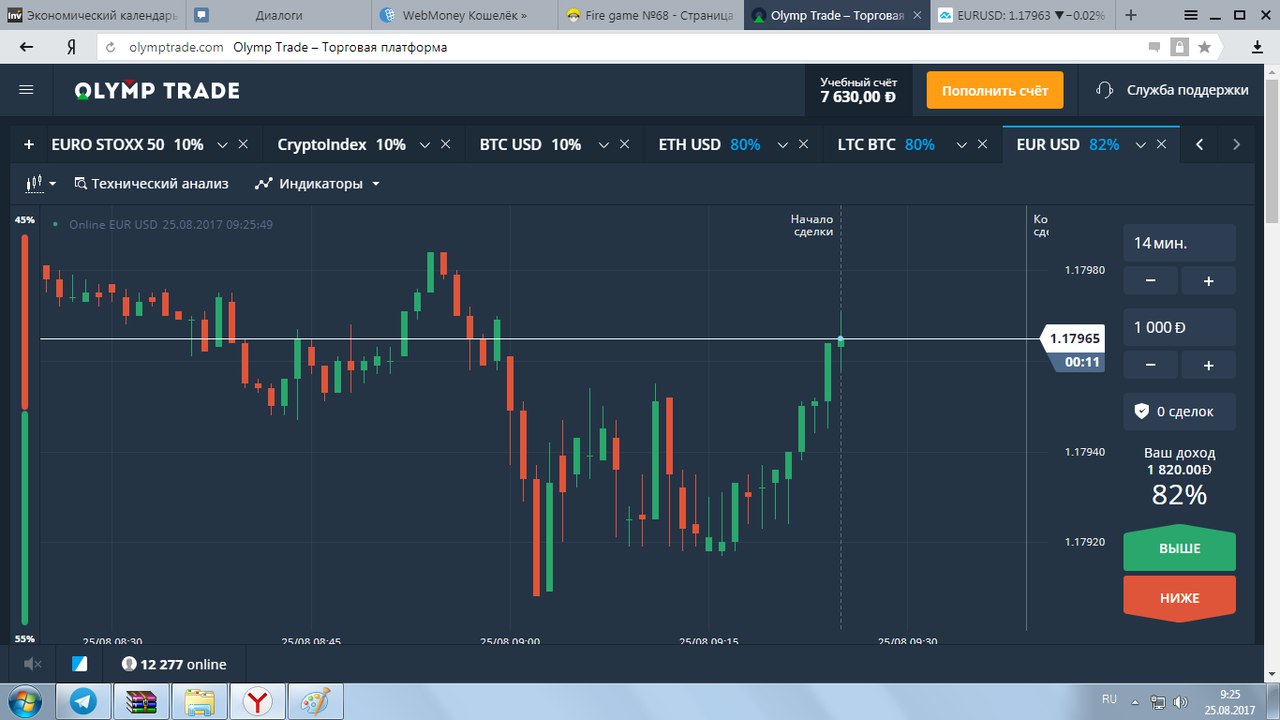Close the EUR USD asset tab
1280x720 pixels.
tap(1162, 144)
